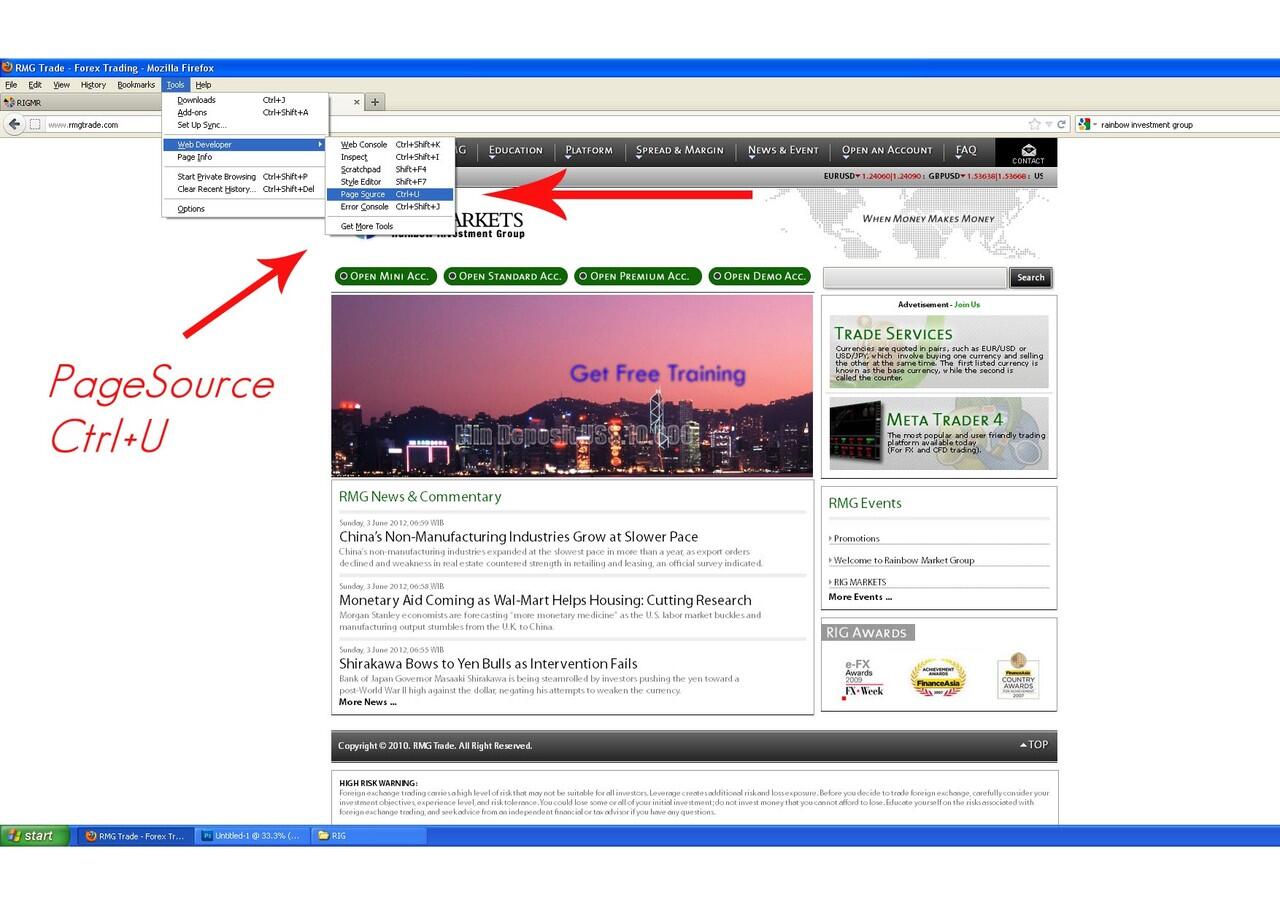Open the address bar history dropdown arrow
Image resolution: width=1280 pixels, height=905 pixels.
[x=1049, y=125]
